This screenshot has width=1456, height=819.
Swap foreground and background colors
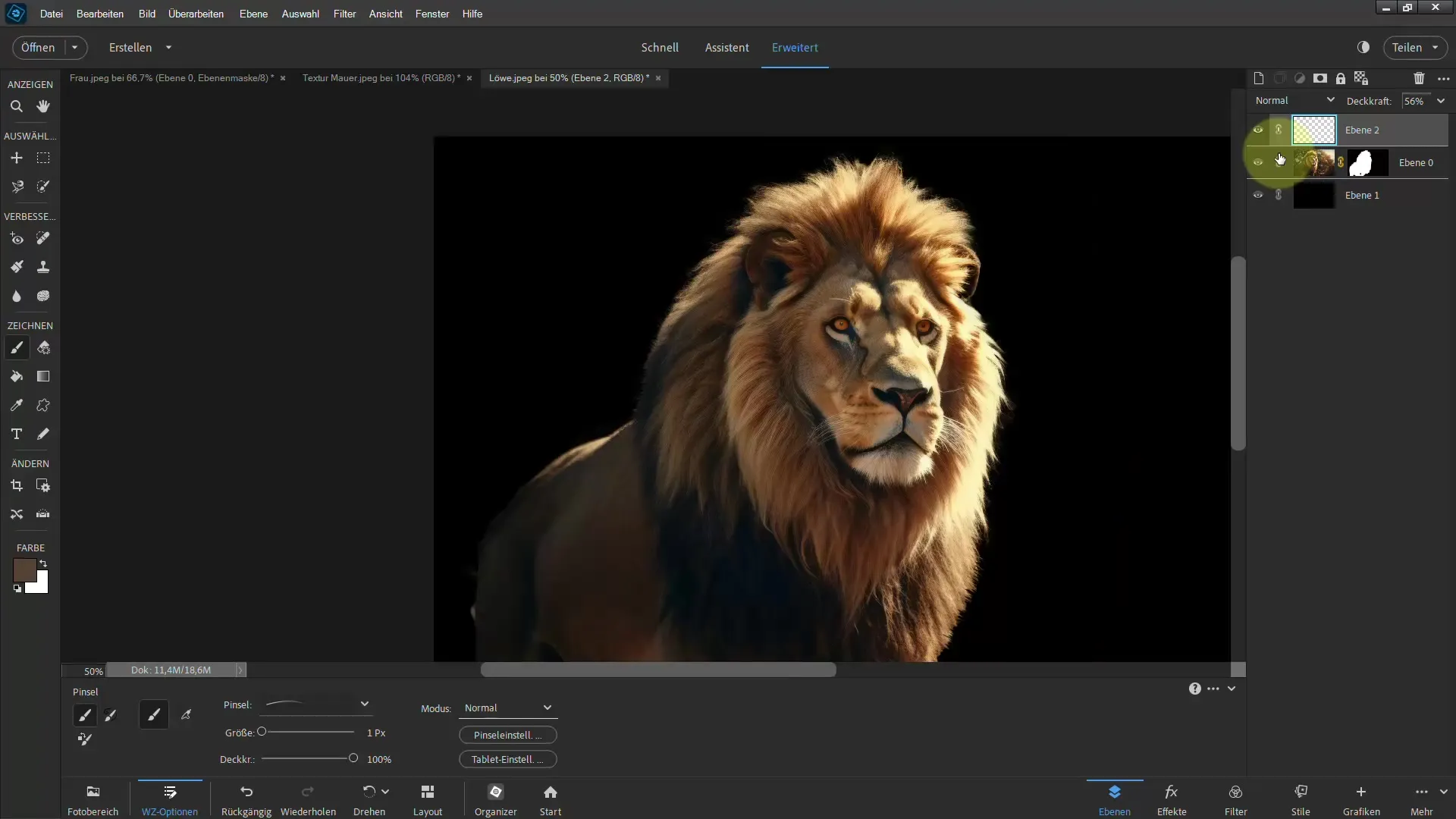point(44,563)
